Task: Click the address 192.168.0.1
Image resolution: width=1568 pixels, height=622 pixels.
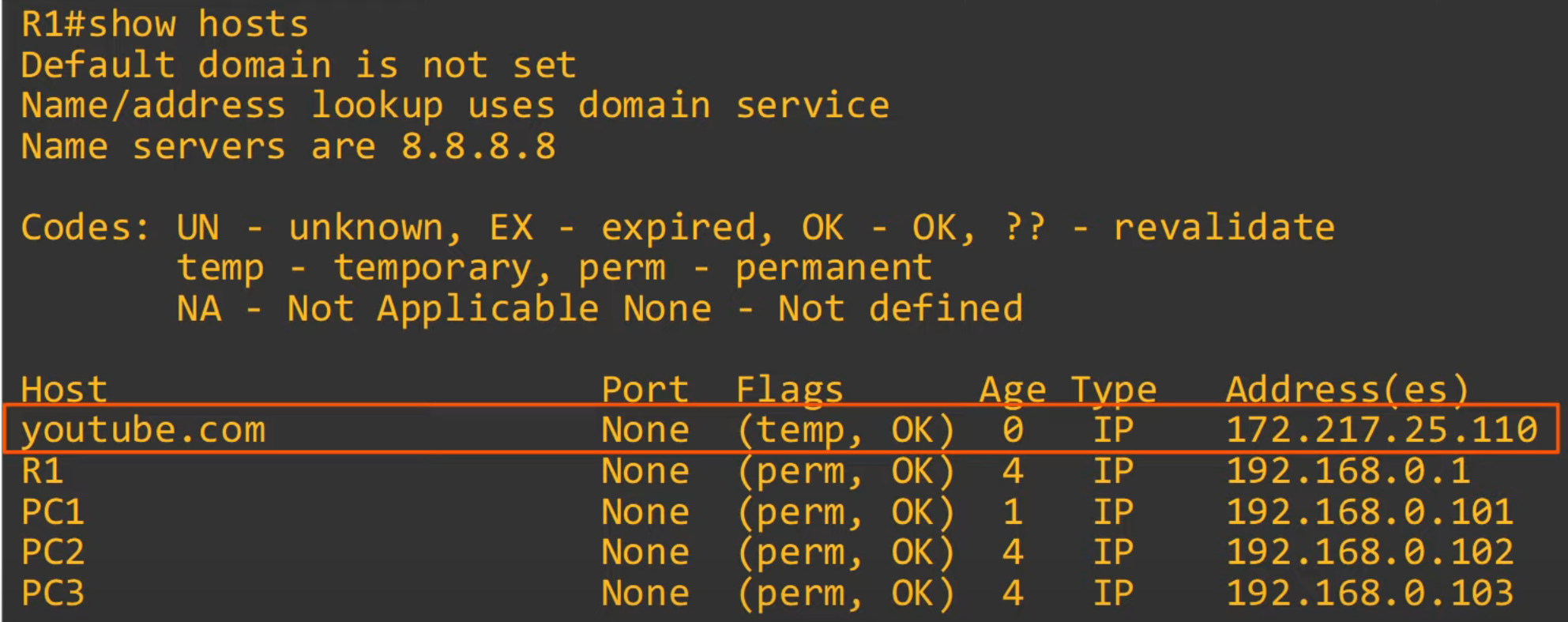Action: click(x=1348, y=472)
